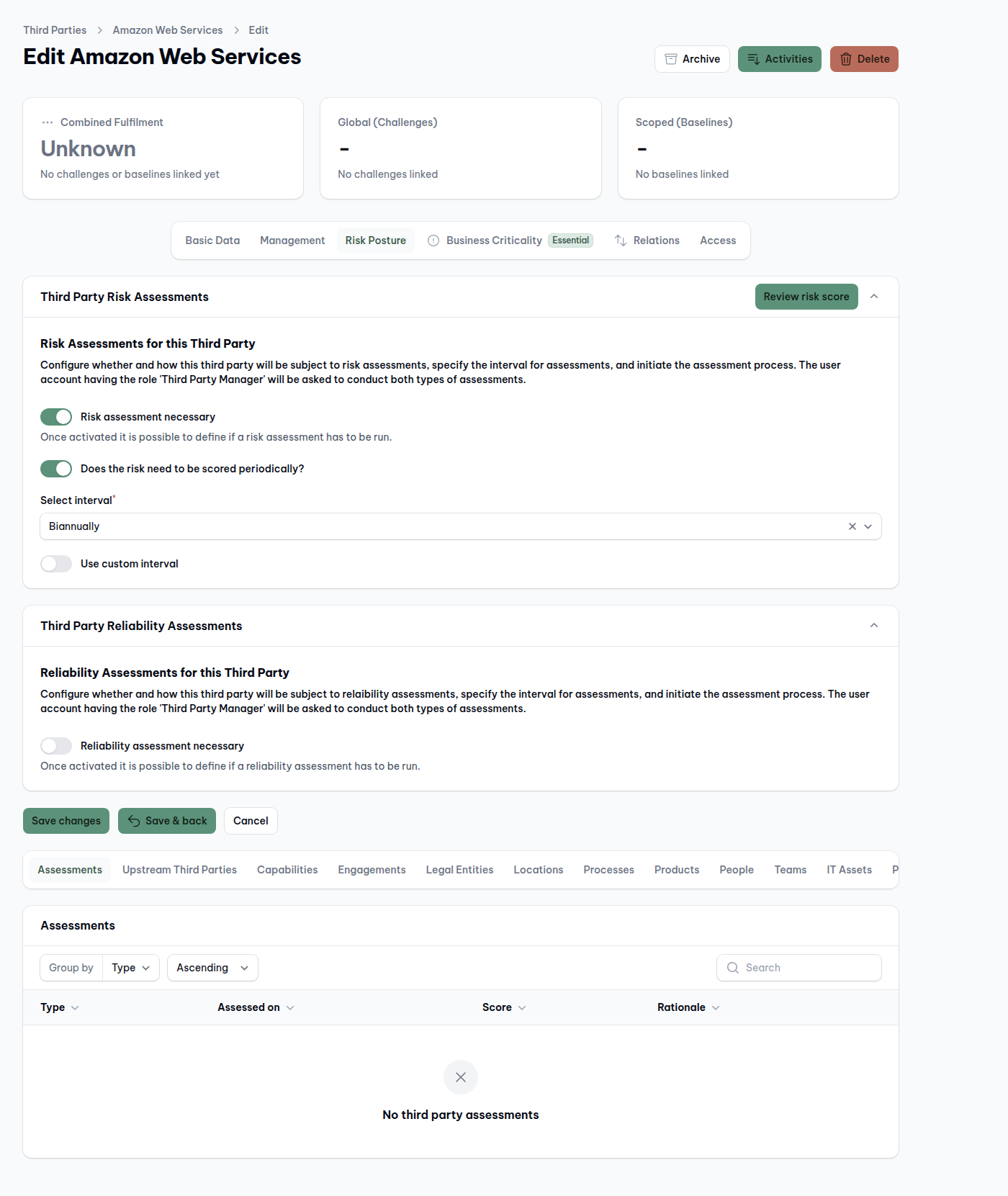Open the Ascending sort order dropdown
The image size is (1008, 1196).
click(x=212, y=968)
